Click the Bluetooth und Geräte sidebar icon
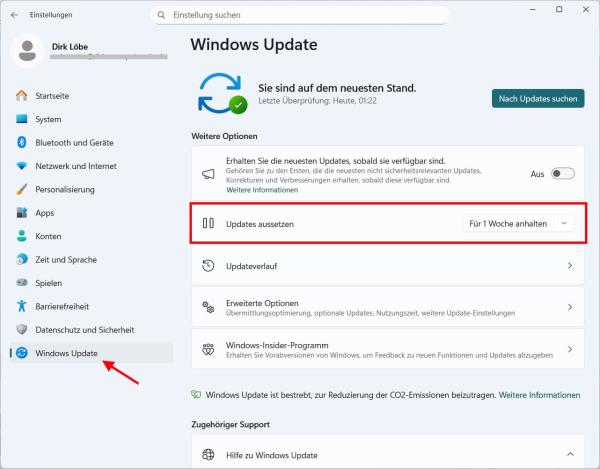Viewport: 600px width, 469px height. click(22, 142)
